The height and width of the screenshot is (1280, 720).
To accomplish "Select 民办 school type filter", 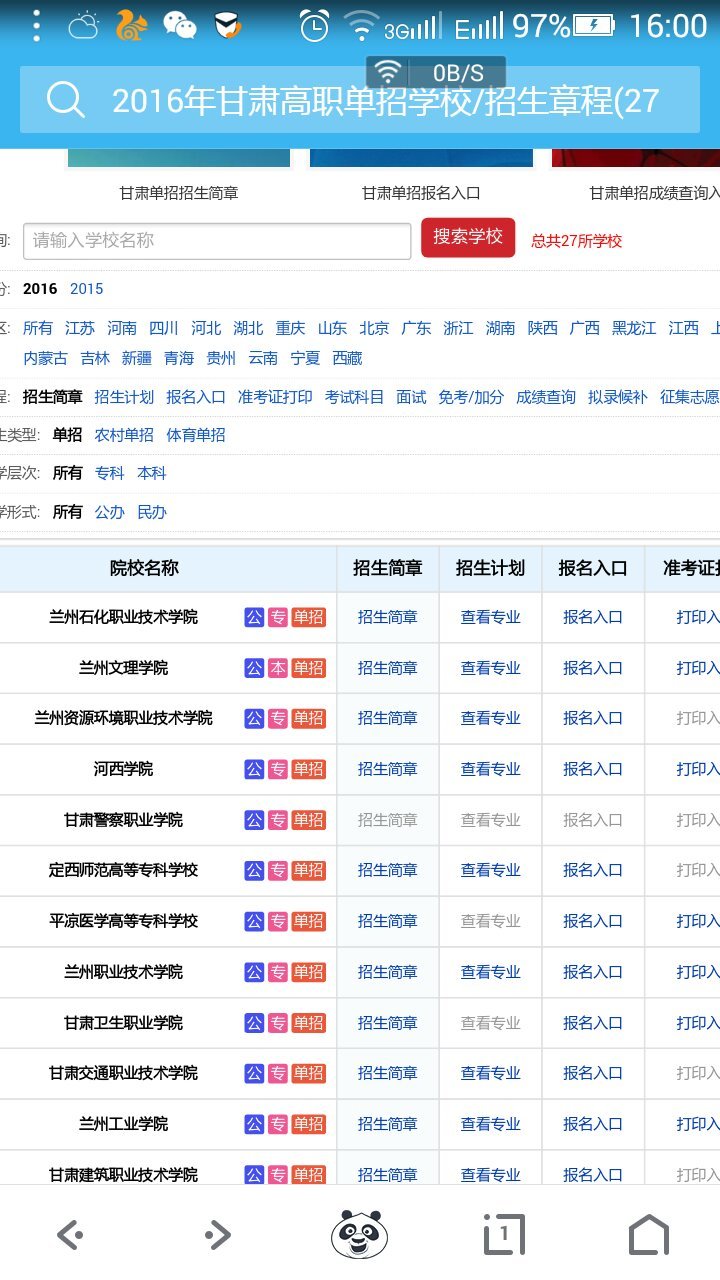I will pyautogui.click(x=152, y=512).
